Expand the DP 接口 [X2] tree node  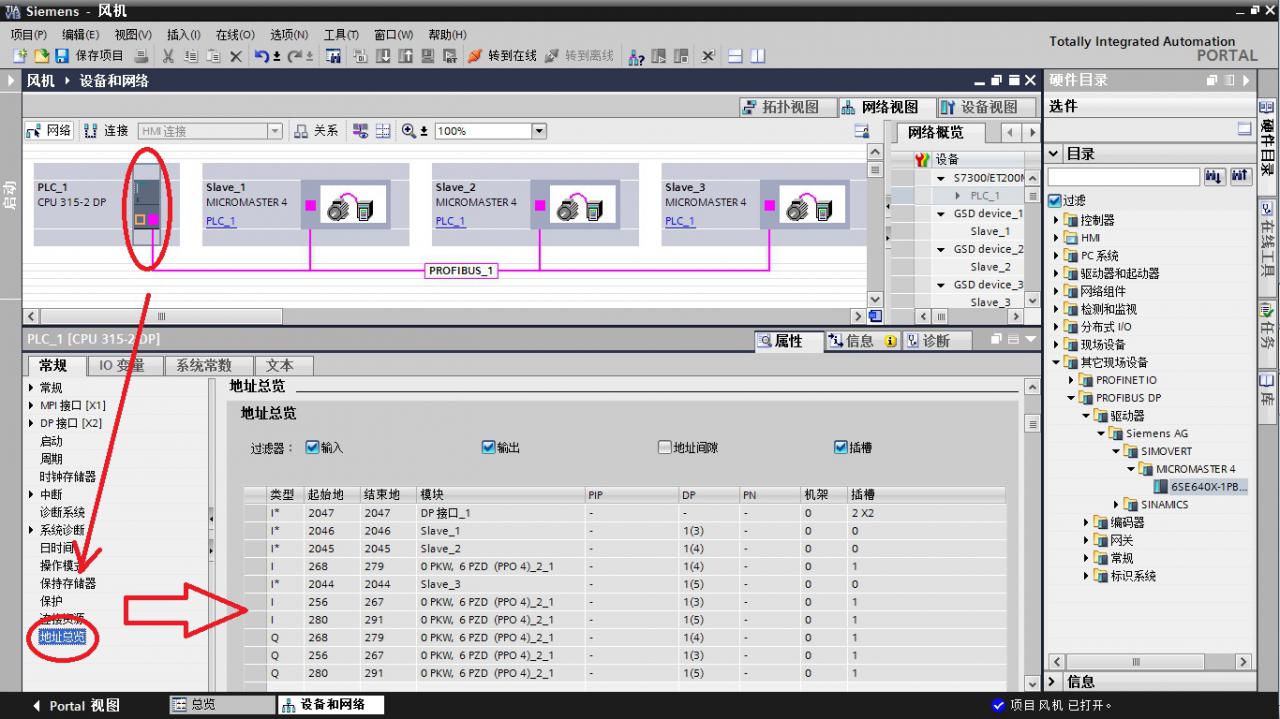31,423
